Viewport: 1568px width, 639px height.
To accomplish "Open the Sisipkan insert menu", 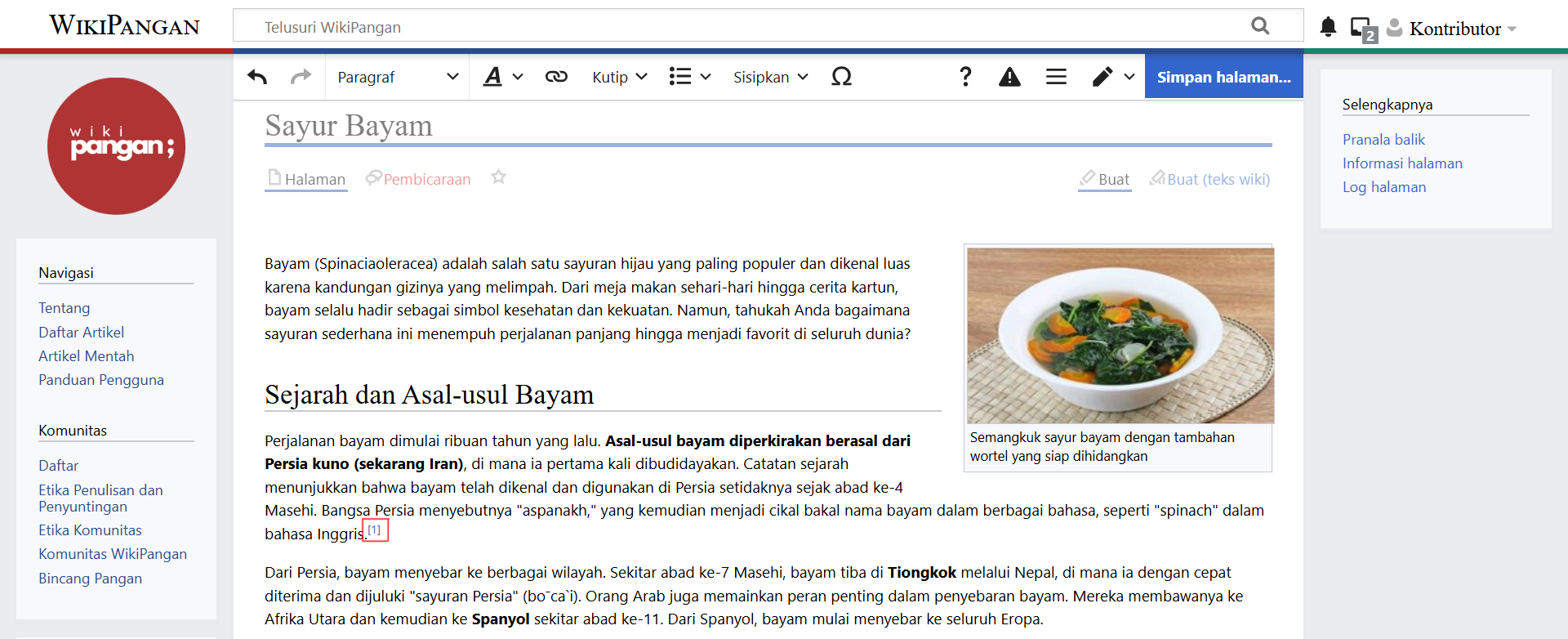I will [x=770, y=77].
